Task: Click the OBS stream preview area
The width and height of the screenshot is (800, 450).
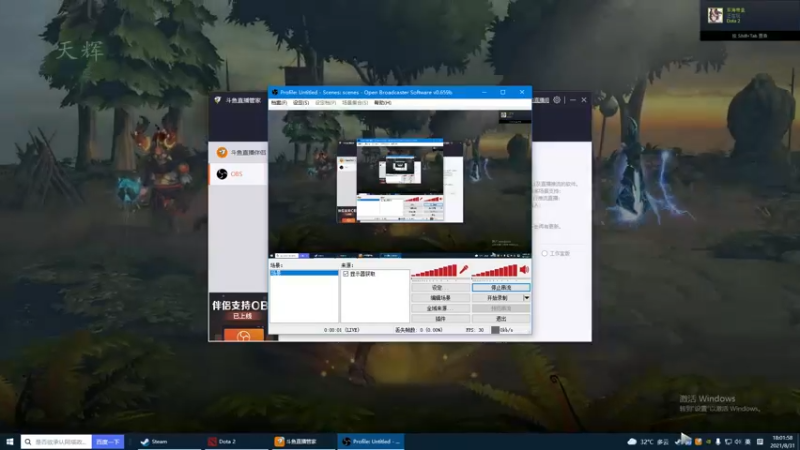Action: [x=399, y=184]
